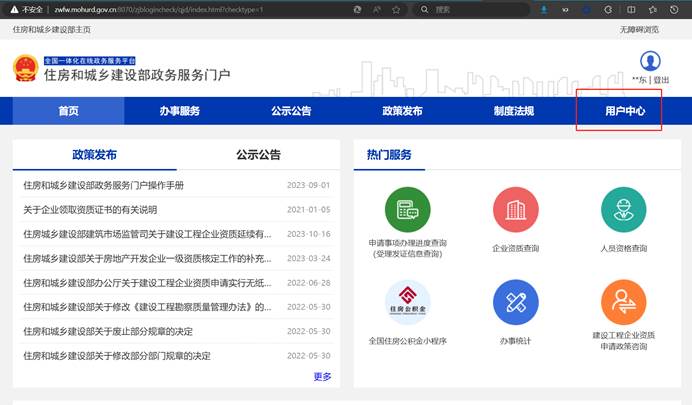
Task: Open 制度法规 navigation item
Action: (x=514, y=111)
